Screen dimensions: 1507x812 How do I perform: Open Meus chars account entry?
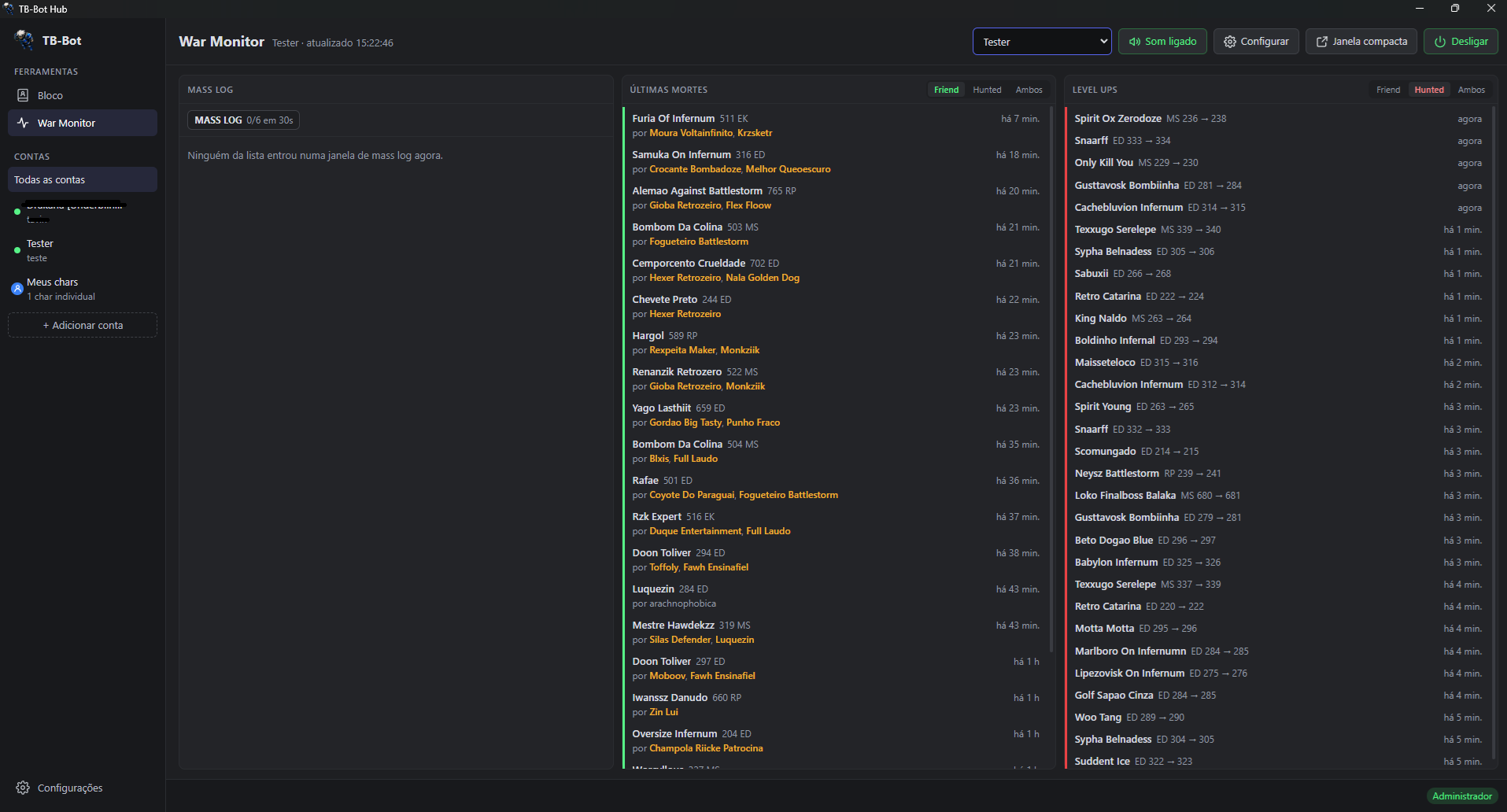point(83,289)
